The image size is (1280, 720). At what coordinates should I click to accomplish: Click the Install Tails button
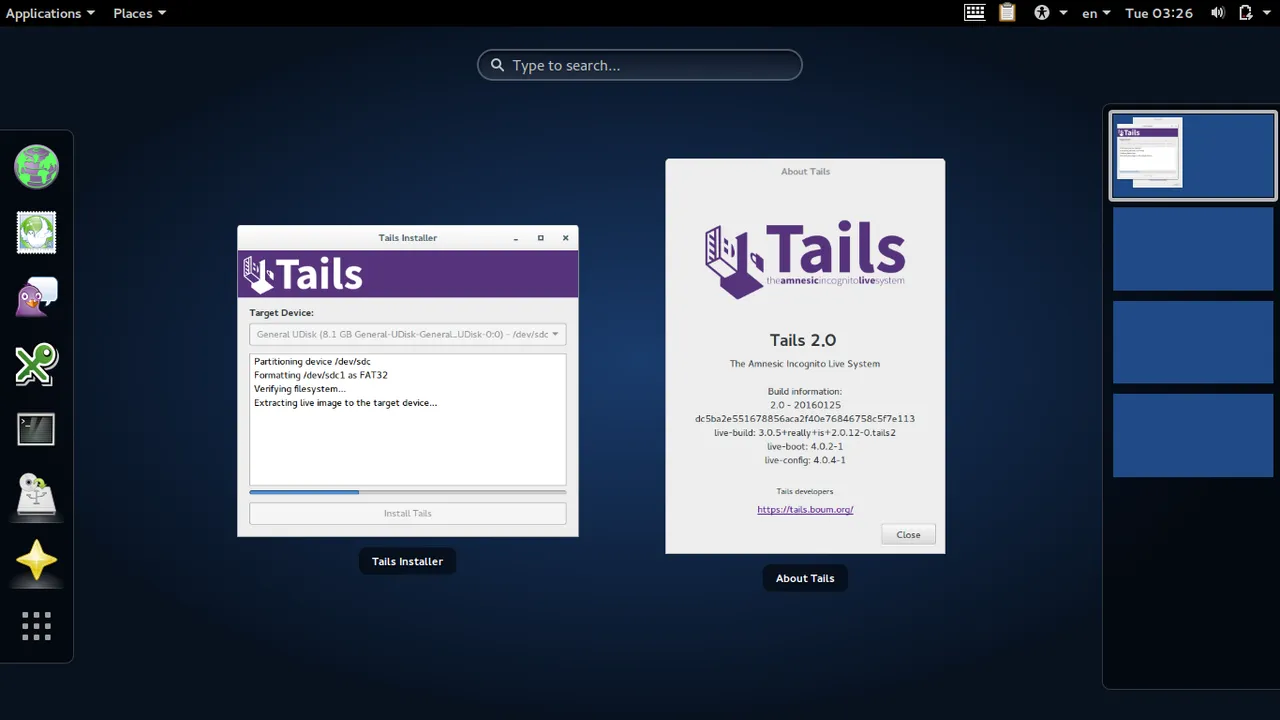tap(407, 513)
